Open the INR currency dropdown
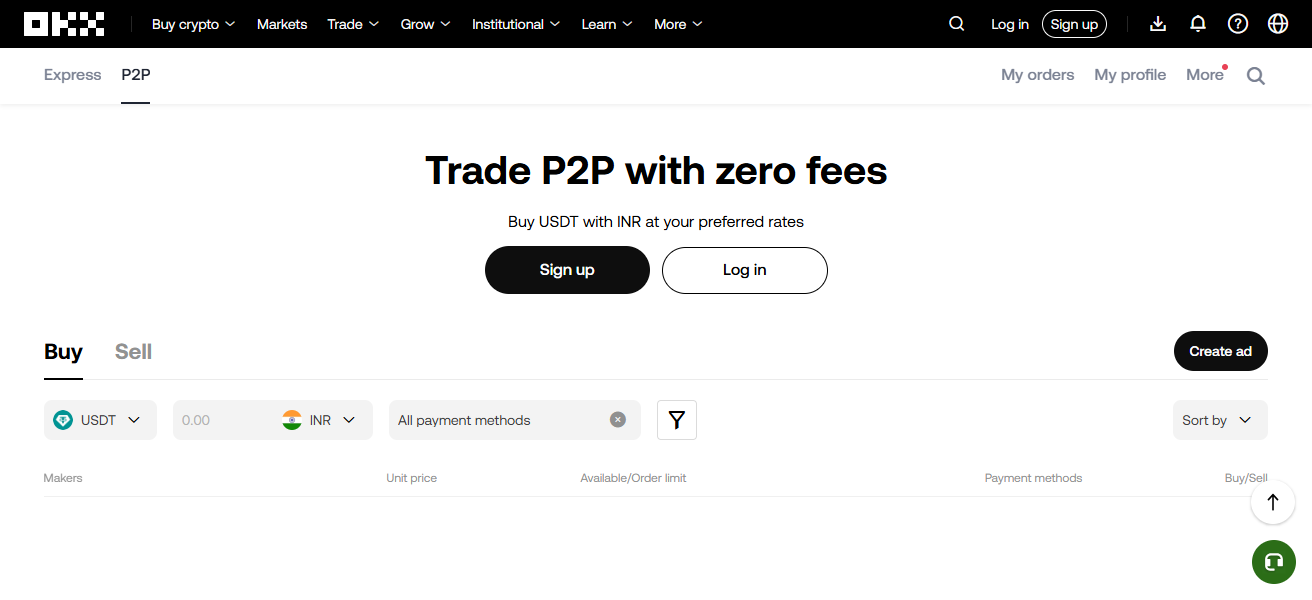Screen dimensions: 1312x600 320,420
